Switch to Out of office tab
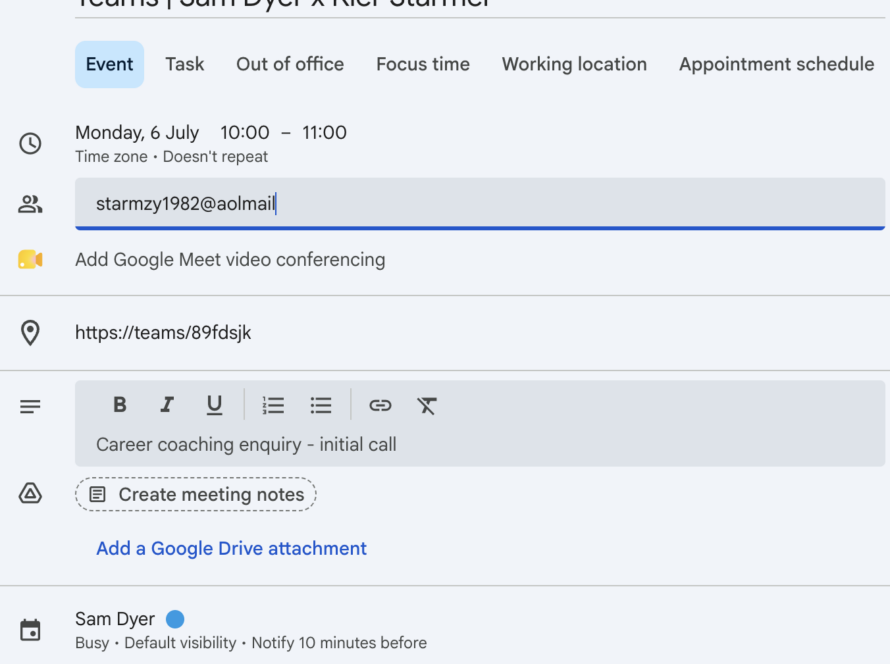Screen dimensions: 890x664 pyautogui.click(x=290, y=64)
